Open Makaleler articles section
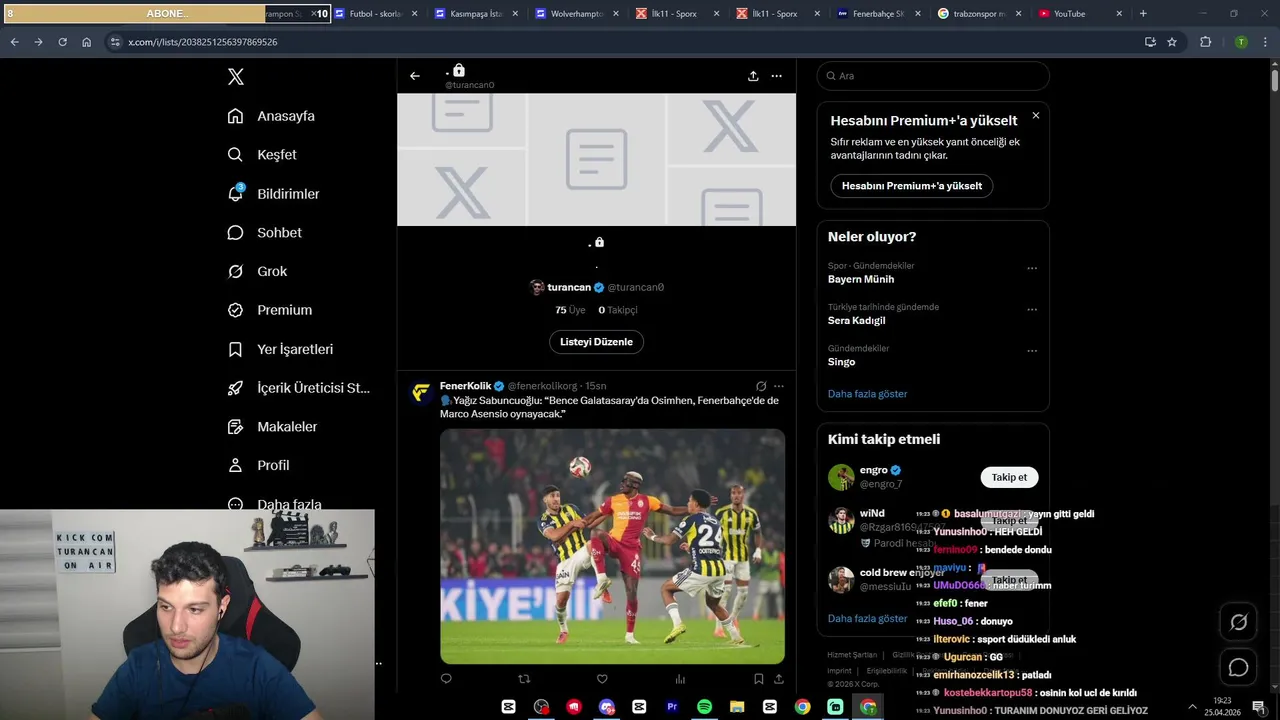 click(x=272, y=426)
